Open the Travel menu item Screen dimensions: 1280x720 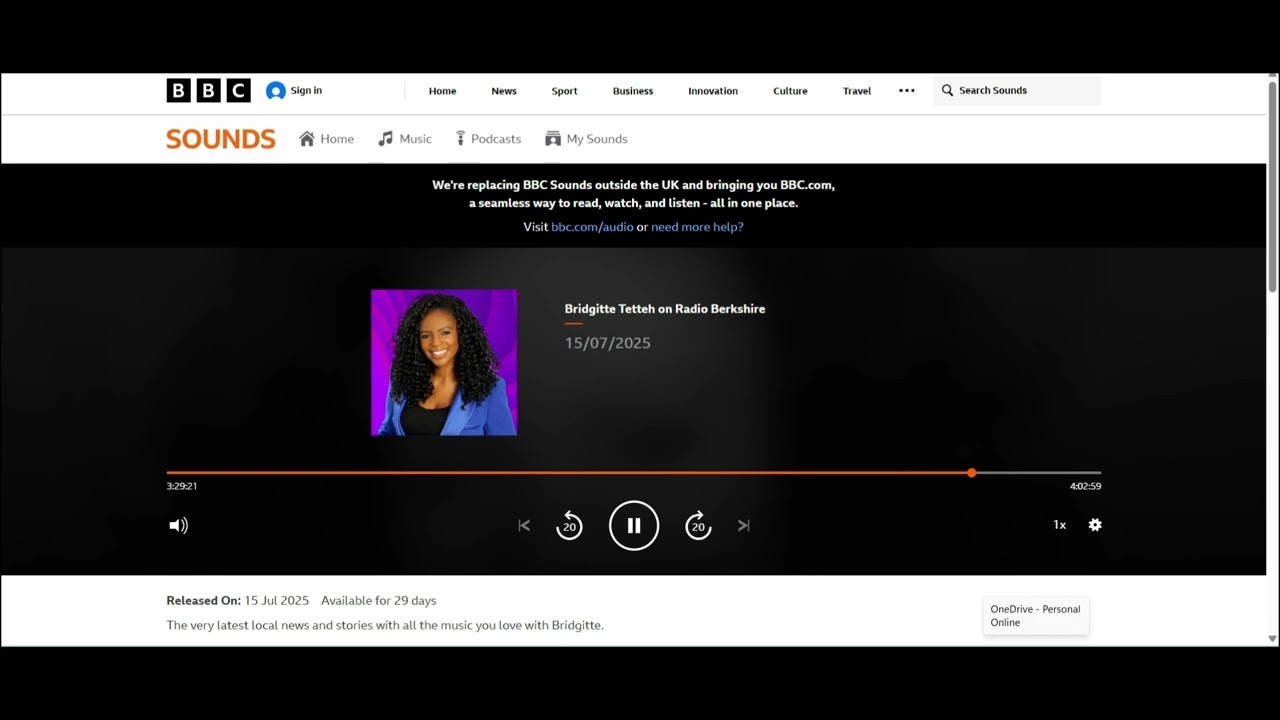tap(857, 91)
